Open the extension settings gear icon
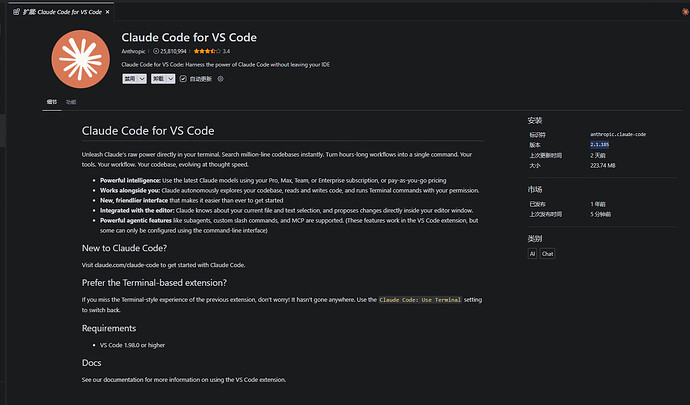The image size is (690, 405). [x=220, y=79]
